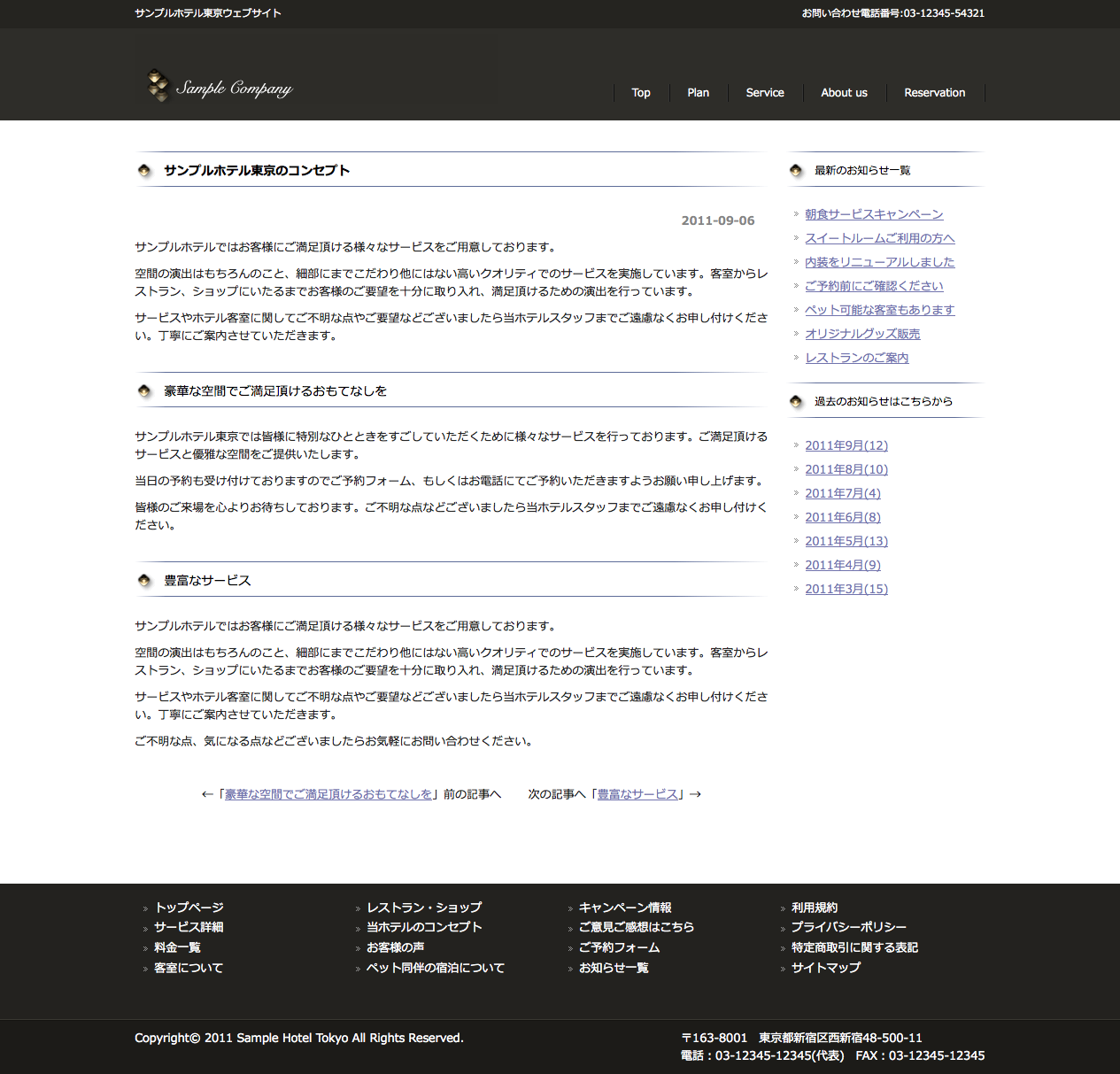
Task: Open the Top menu item
Action: click(641, 93)
